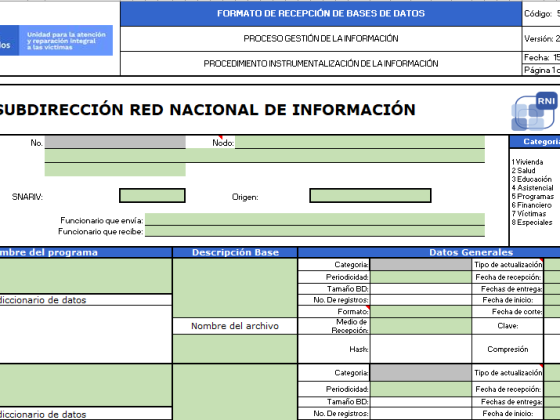Click the Nombre del programa column header
This screenshot has height=420, width=560.
(86, 252)
